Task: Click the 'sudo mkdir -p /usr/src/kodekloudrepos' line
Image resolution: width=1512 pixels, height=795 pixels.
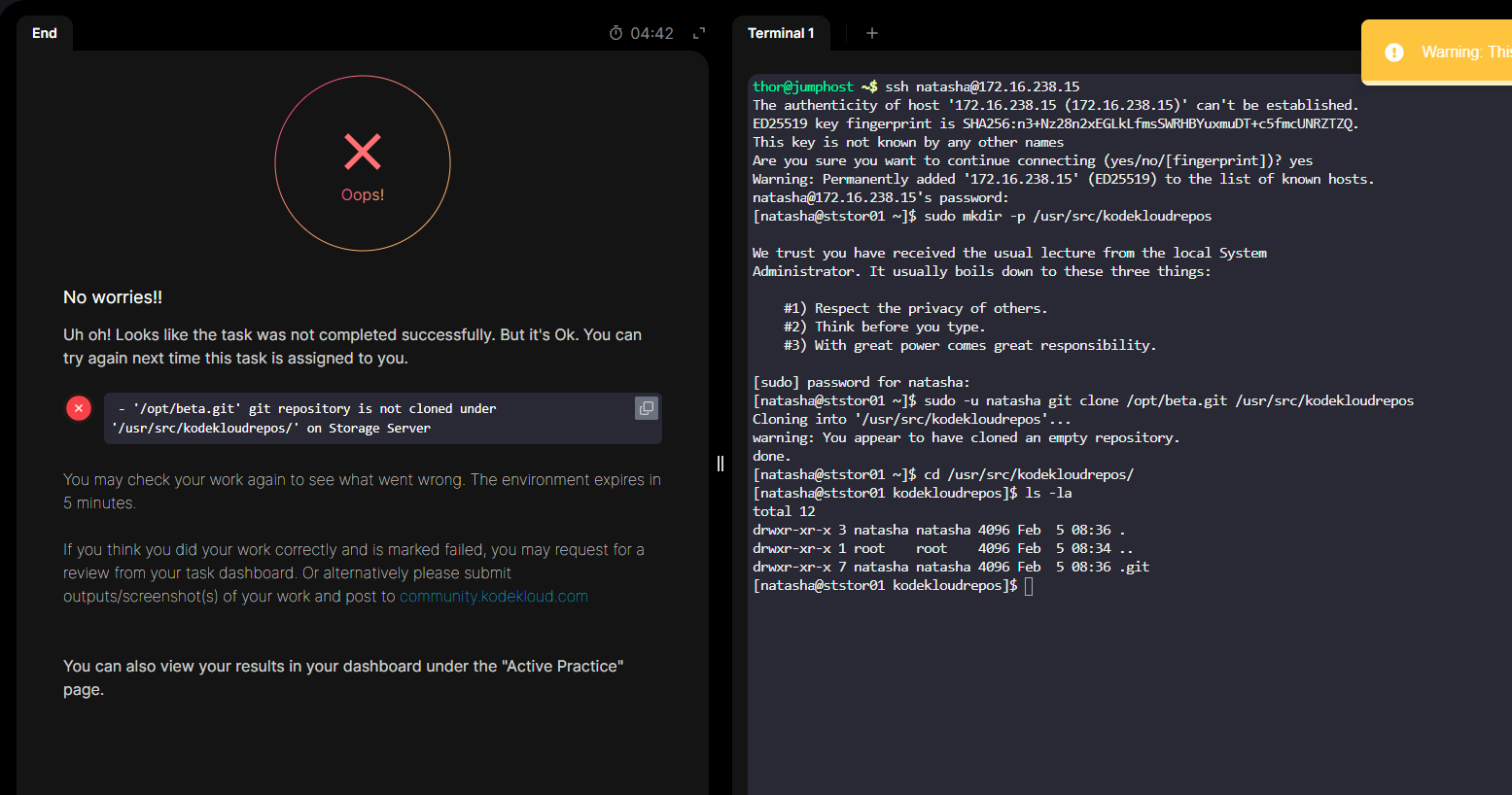Action: click(x=982, y=216)
